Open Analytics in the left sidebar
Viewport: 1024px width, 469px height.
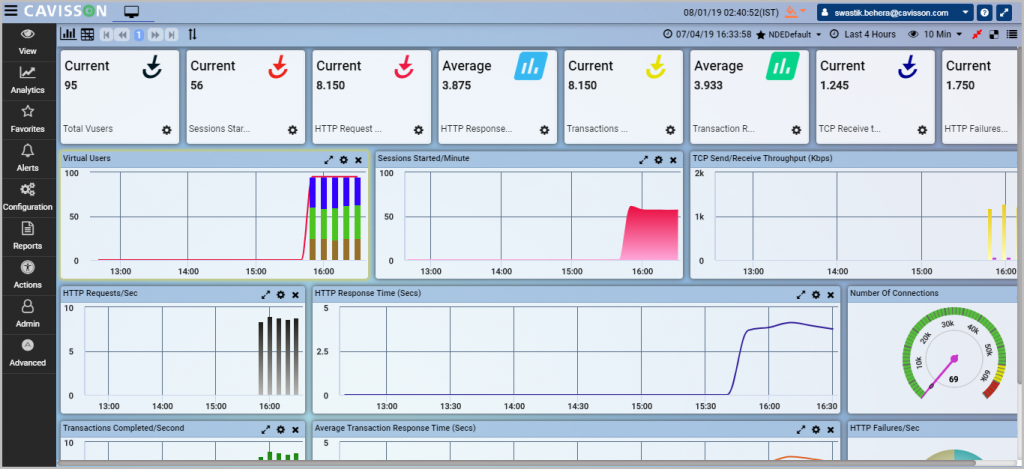point(27,79)
